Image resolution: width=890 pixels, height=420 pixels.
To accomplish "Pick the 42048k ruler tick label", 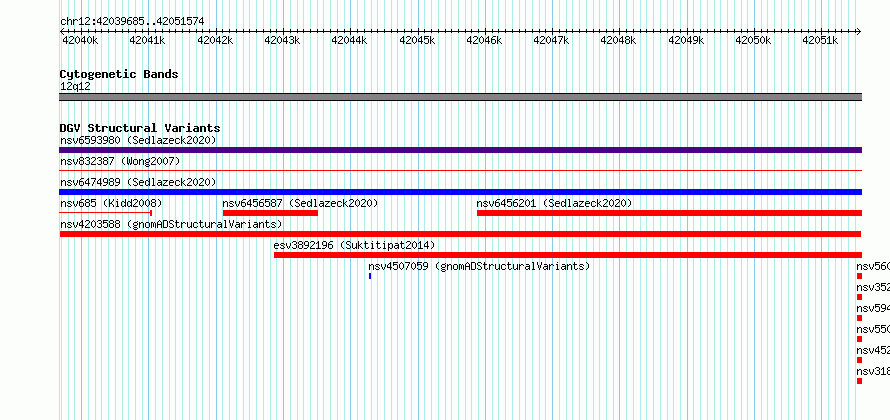I will [x=619, y=41].
